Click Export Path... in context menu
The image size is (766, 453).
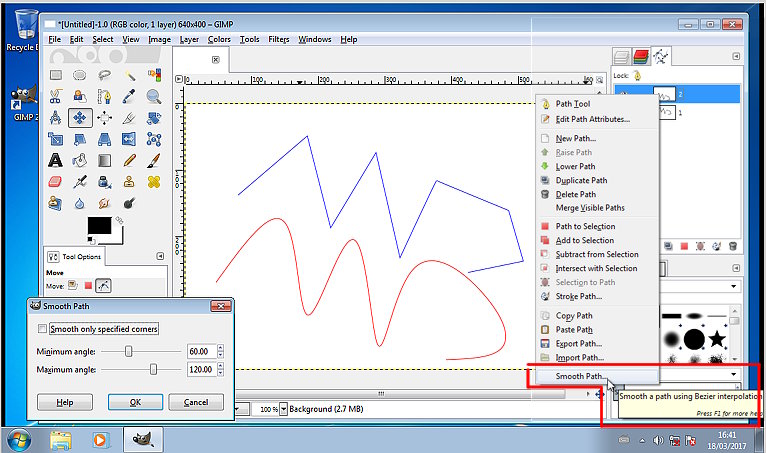point(597,344)
